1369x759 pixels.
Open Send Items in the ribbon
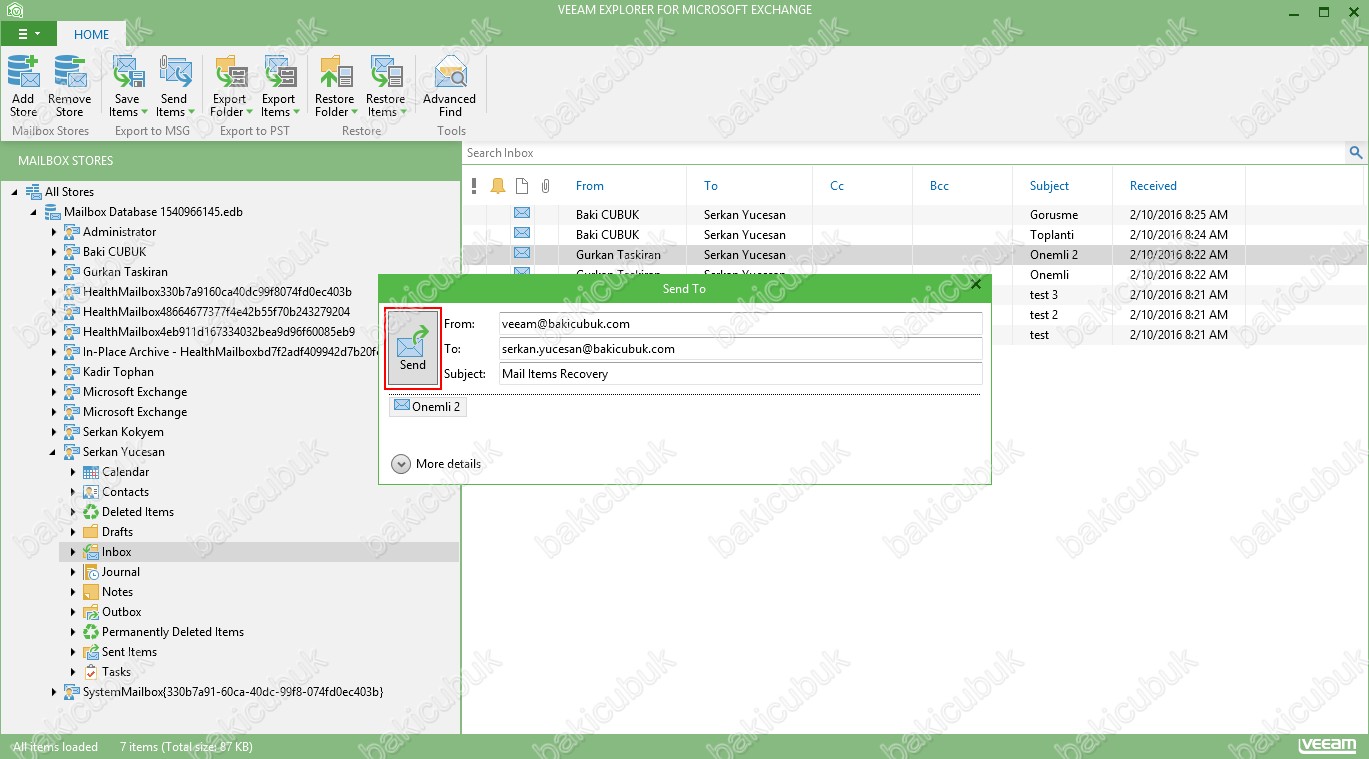click(x=174, y=86)
